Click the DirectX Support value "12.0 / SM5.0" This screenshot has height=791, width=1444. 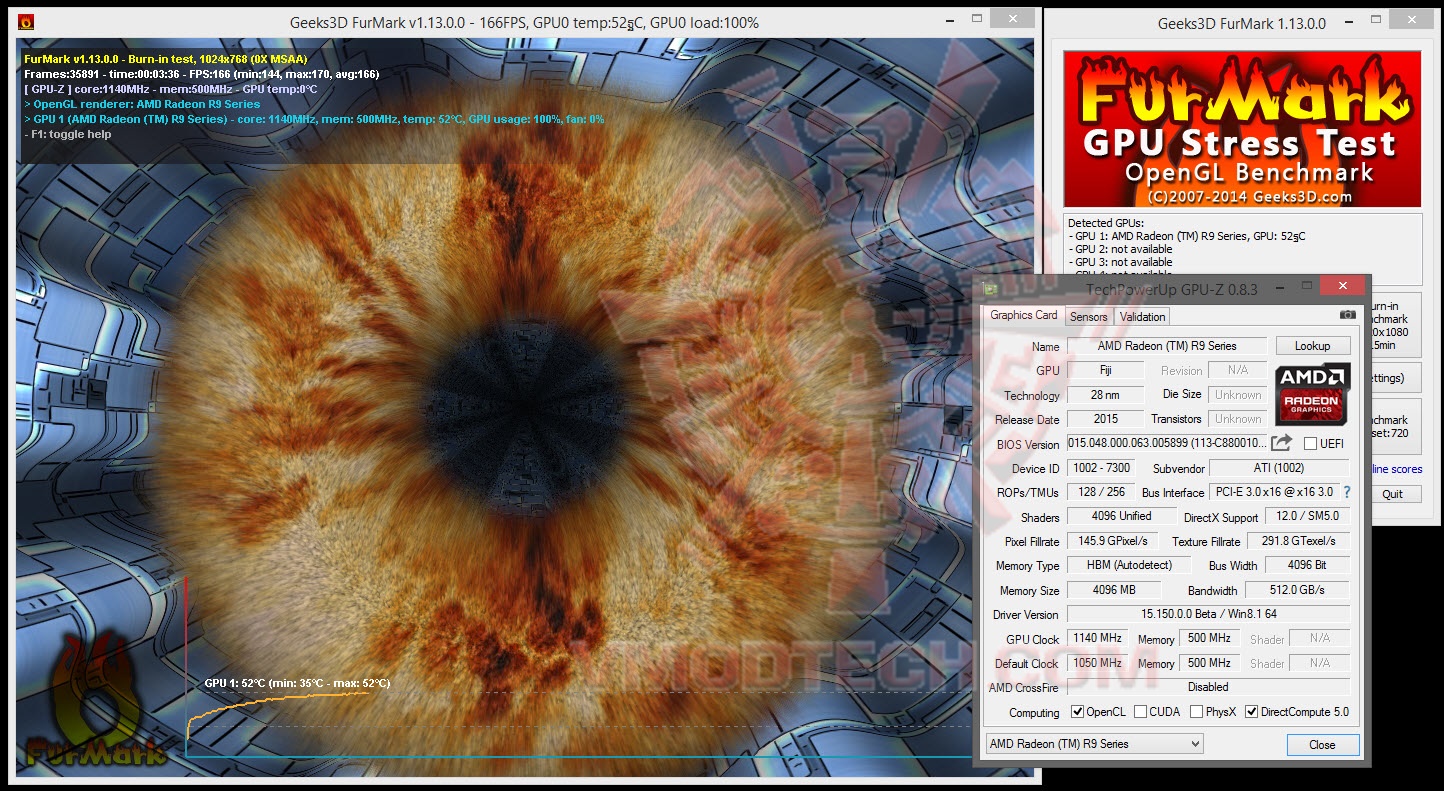click(1307, 517)
